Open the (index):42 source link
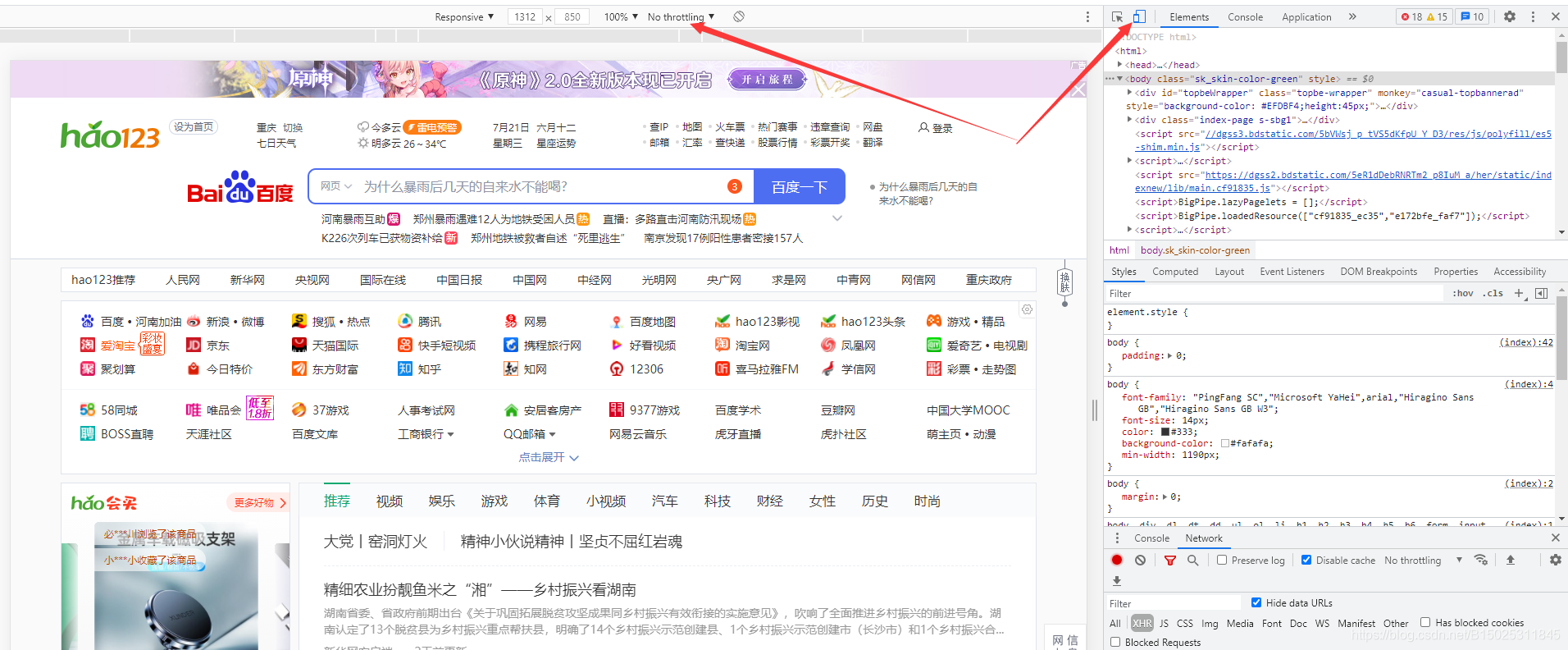1568x650 pixels. point(1526,342)
